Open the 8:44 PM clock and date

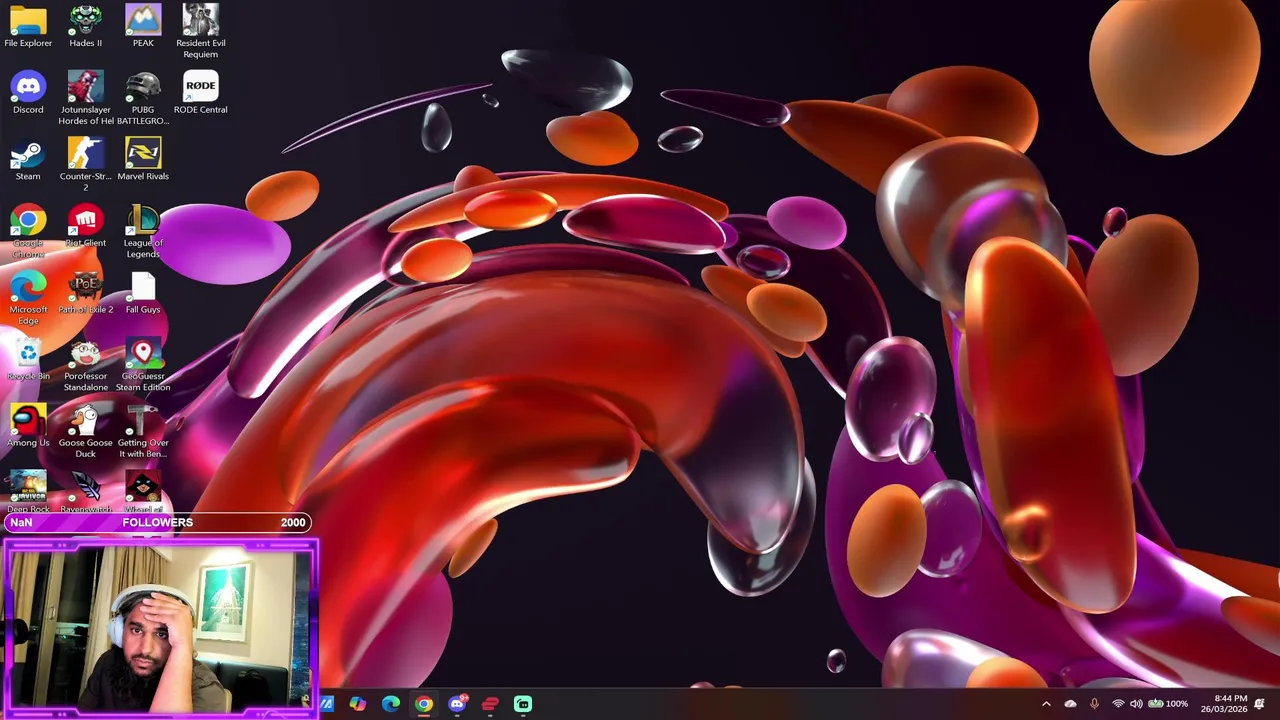pos(1224,704)
